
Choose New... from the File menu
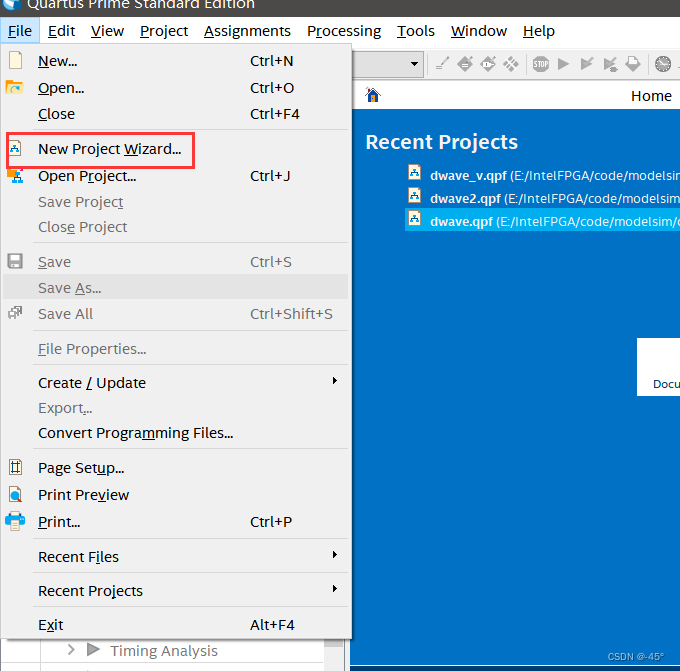176,61
